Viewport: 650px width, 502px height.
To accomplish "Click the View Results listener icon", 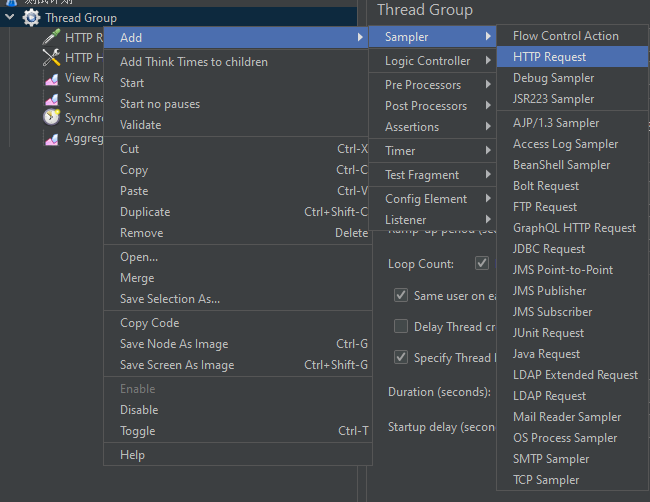I will [x=51, y=78].
